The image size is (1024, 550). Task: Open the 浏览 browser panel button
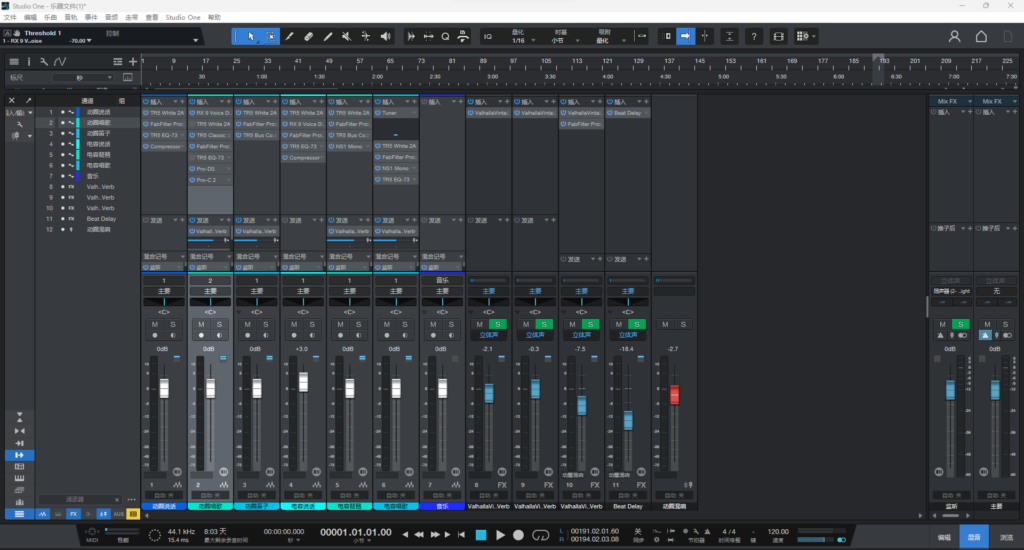click(1007, 537)
